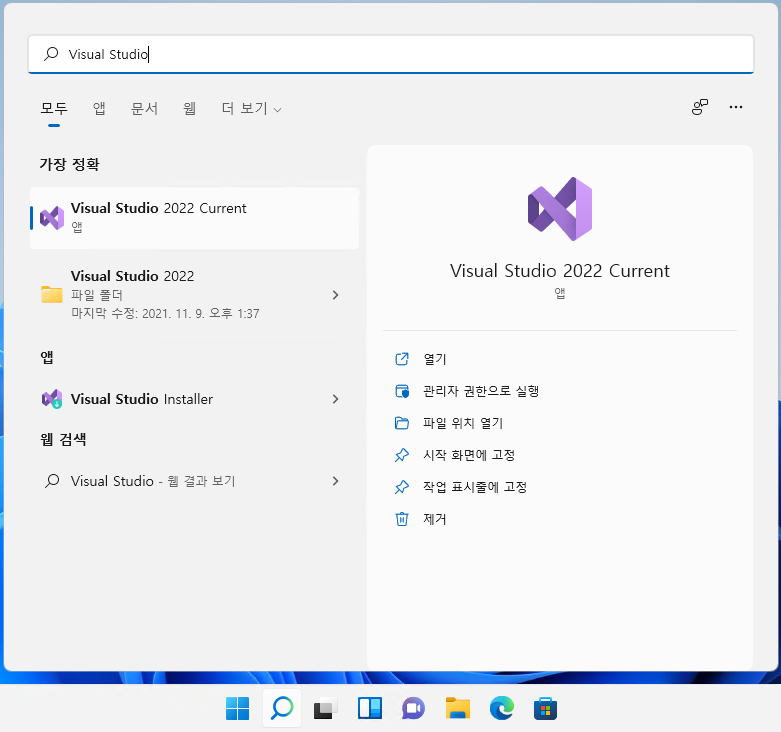Click the open (열기) arrow icon

(x=402, y=359)
